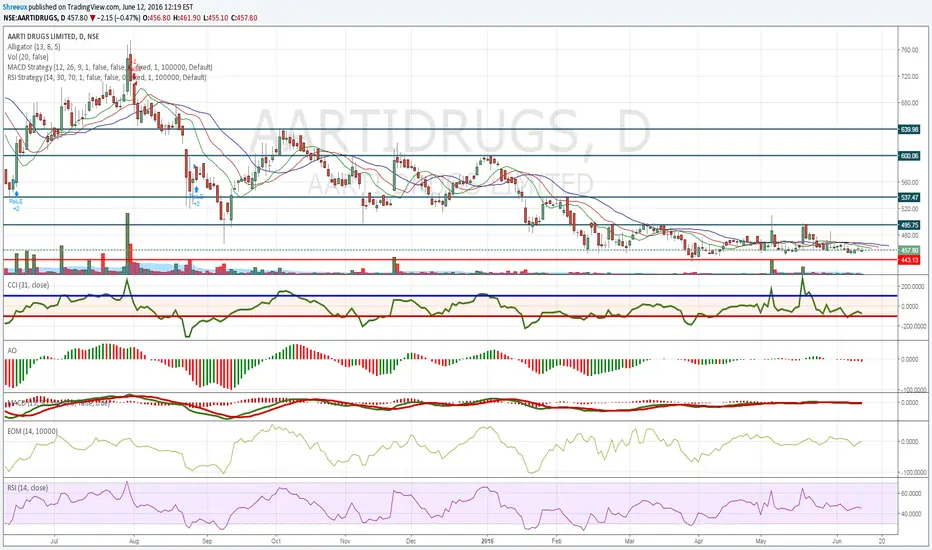Select the CCI (31, close) pane label
This screenshot has width=932, height=550.
coord(28,285)
